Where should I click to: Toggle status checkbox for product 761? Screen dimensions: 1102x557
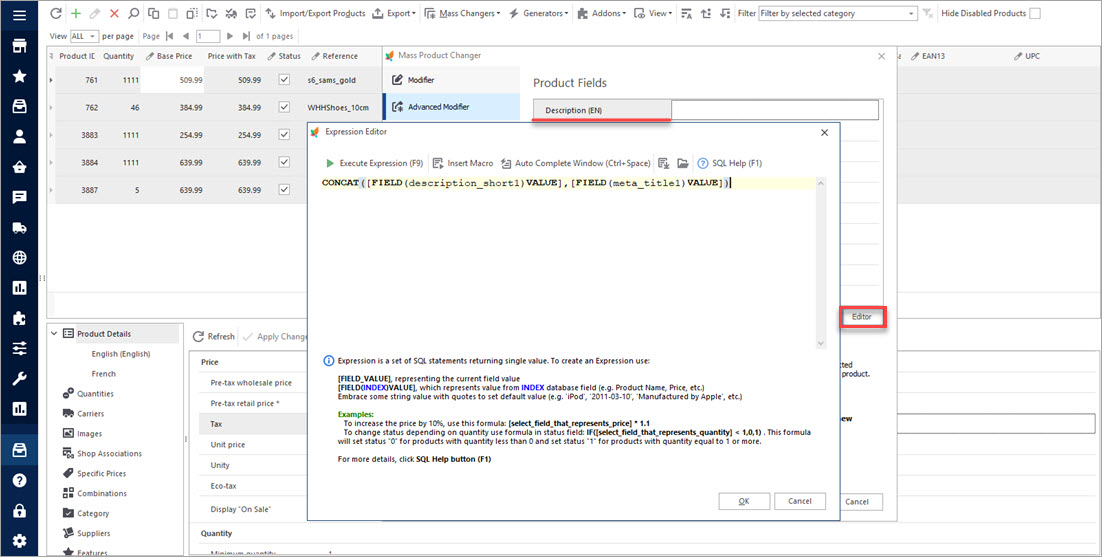284,80
